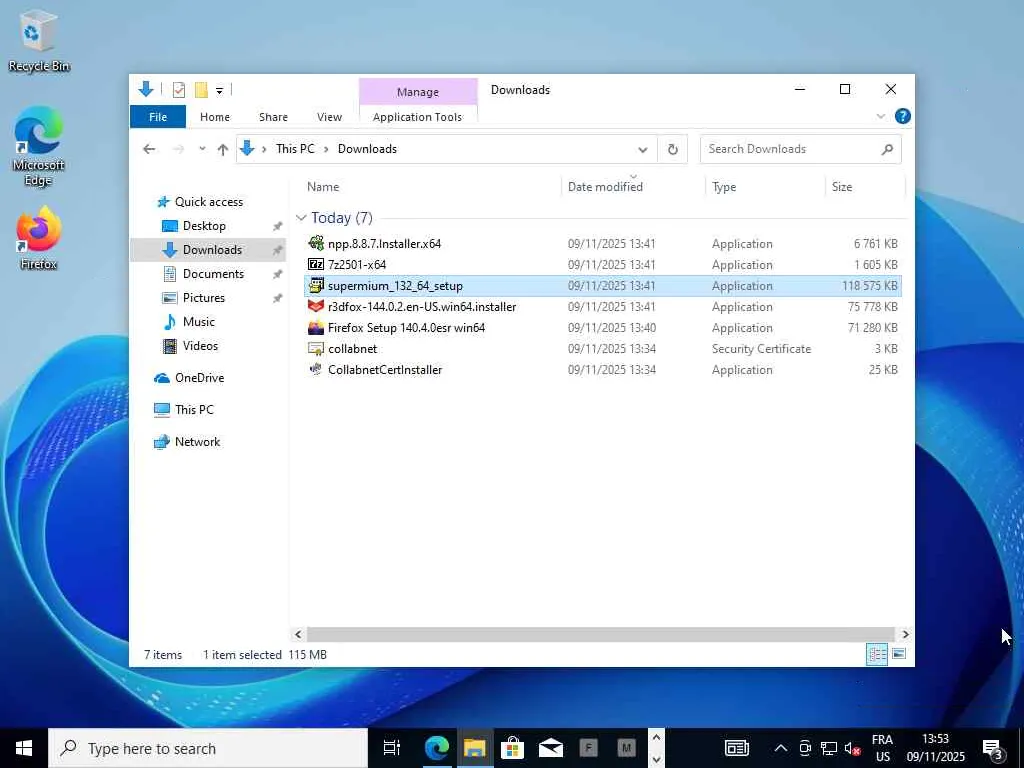
Task: Go up one folder level
Action: (223, 150)
